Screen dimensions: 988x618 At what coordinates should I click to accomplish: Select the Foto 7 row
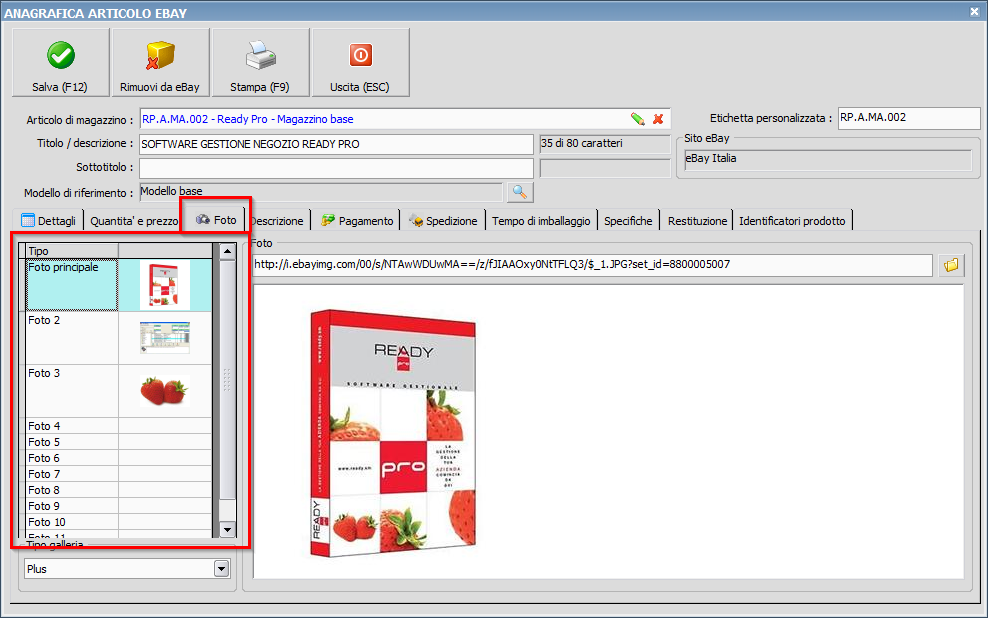[118, 474]
